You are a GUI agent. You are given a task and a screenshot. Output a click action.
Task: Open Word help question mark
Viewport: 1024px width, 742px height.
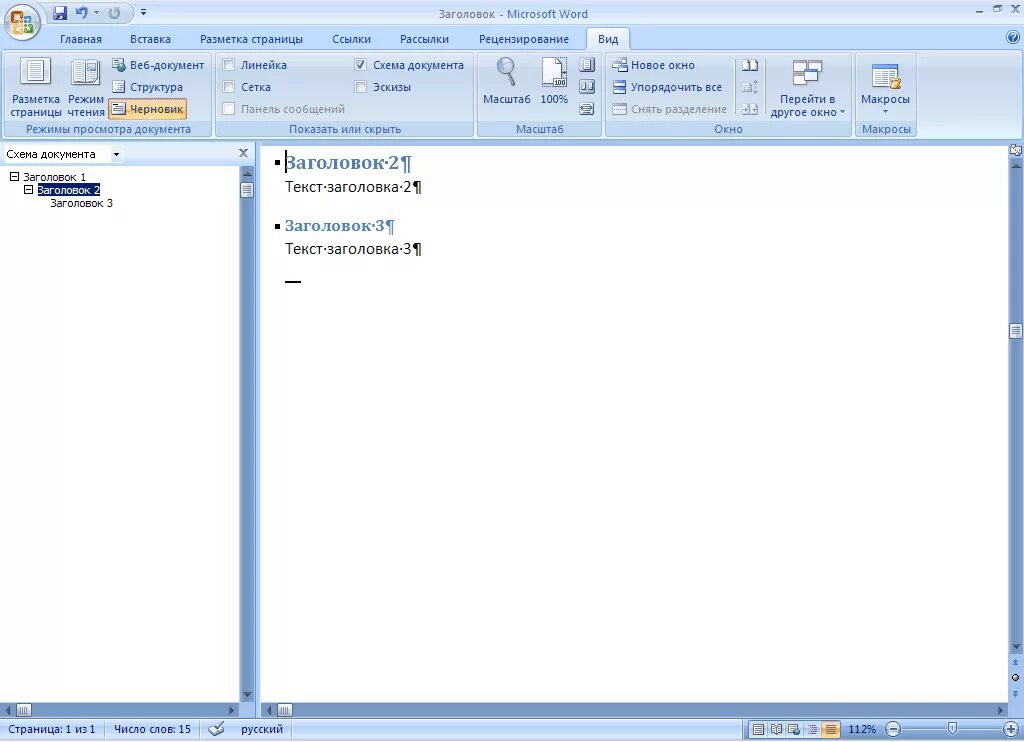(x=1013, y=38)
